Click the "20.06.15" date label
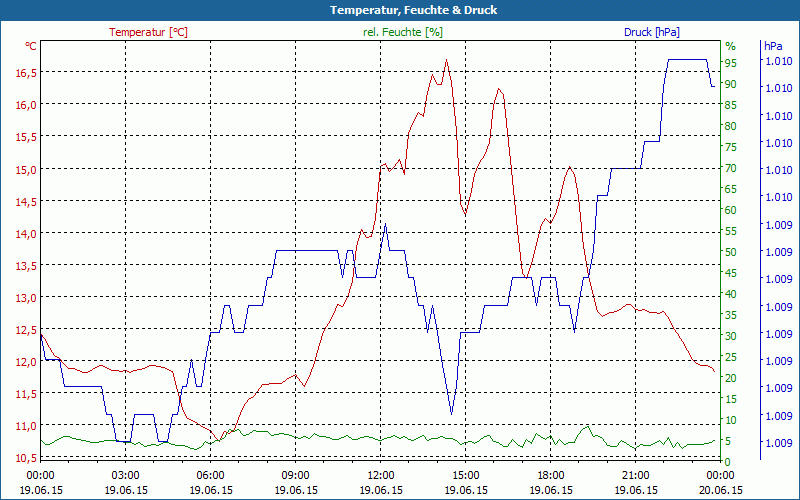This screenshot has width=800, height=500. click(721, 491)
